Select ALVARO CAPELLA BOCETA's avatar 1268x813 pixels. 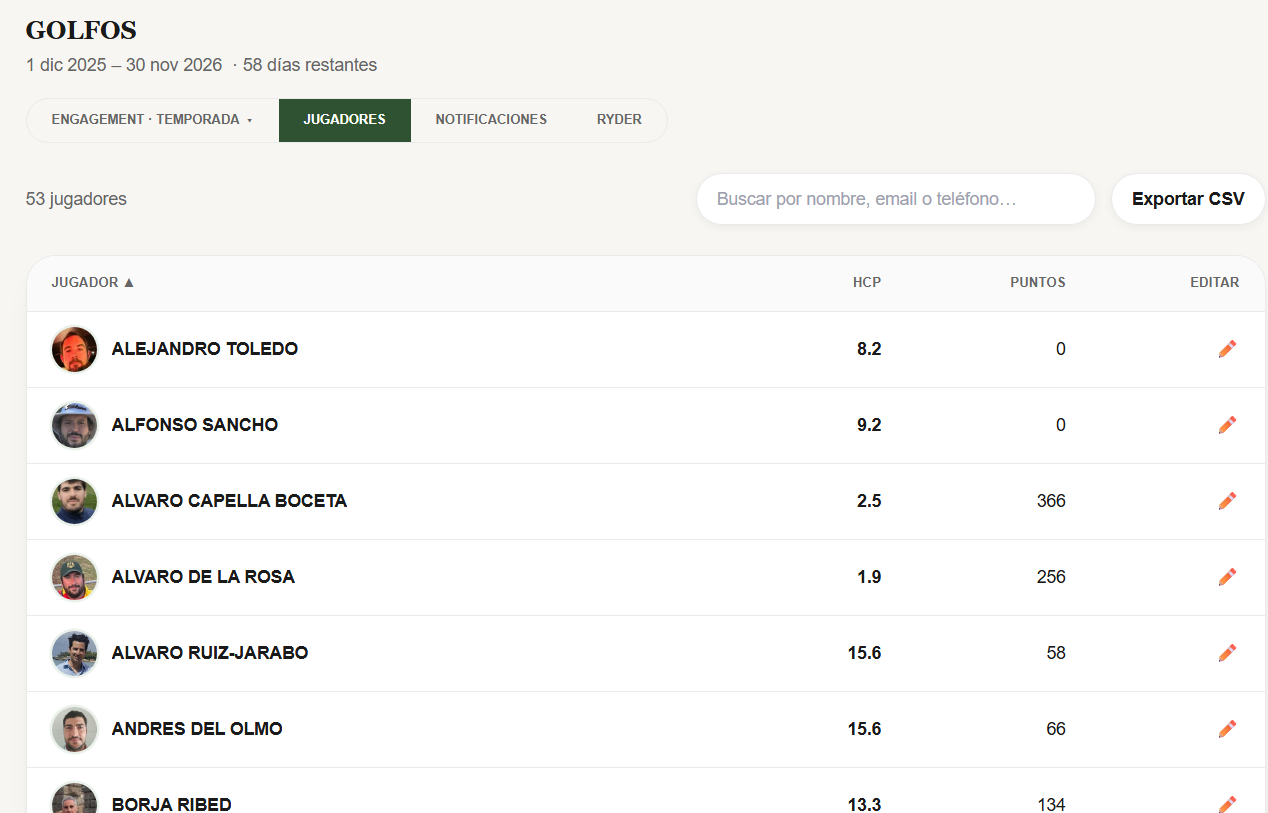coord(75,501)
